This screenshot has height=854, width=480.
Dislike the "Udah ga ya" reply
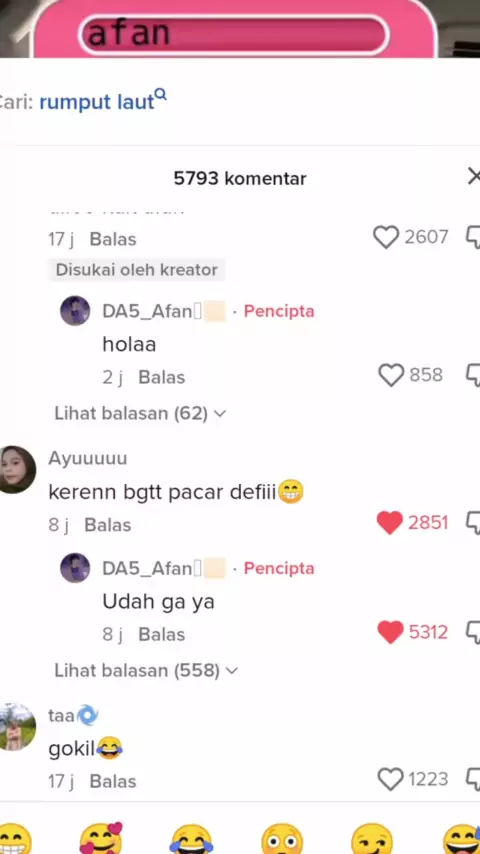(x=473, y=633)
